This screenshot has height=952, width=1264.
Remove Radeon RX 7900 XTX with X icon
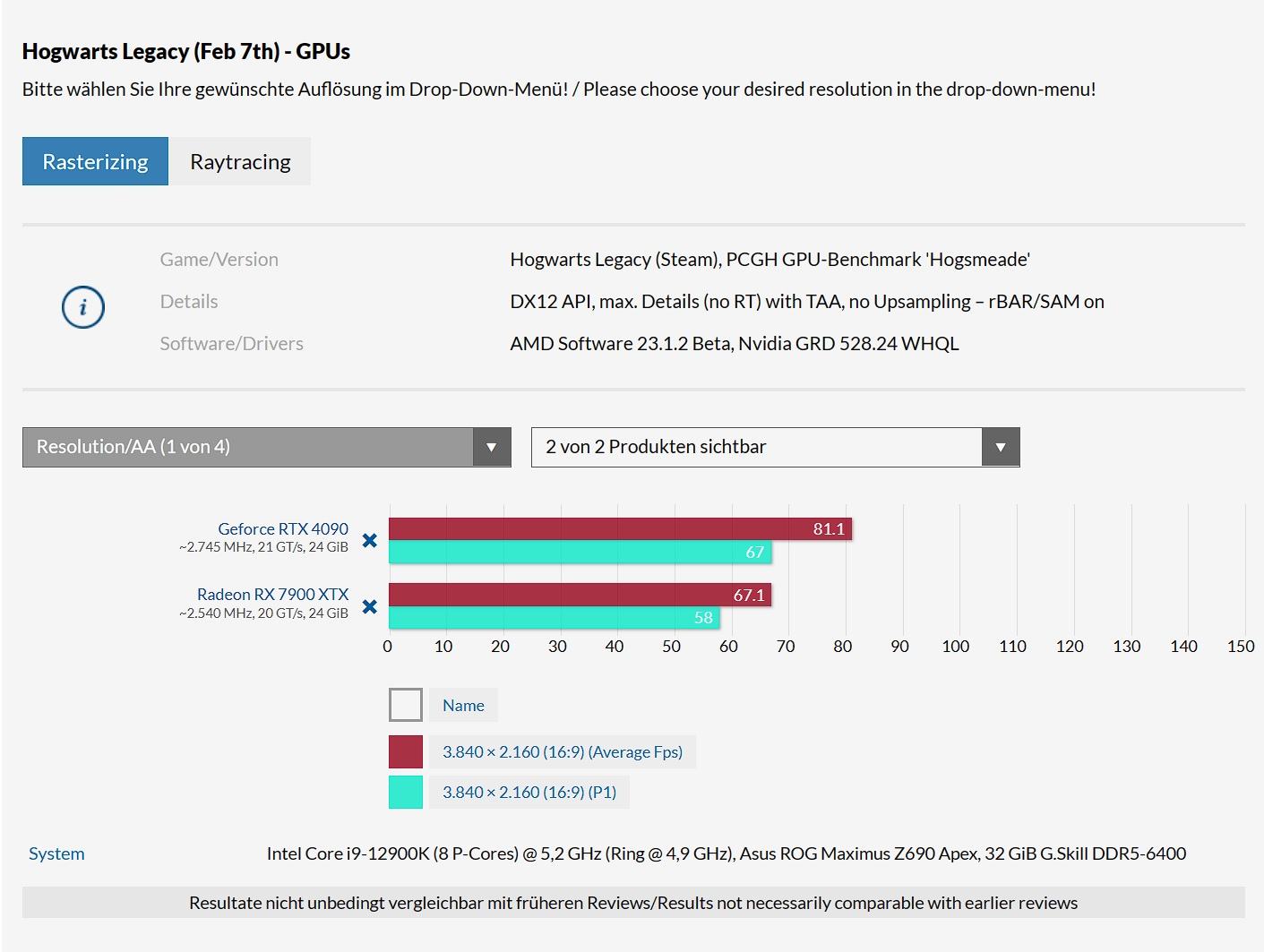[x=369, y=606]
